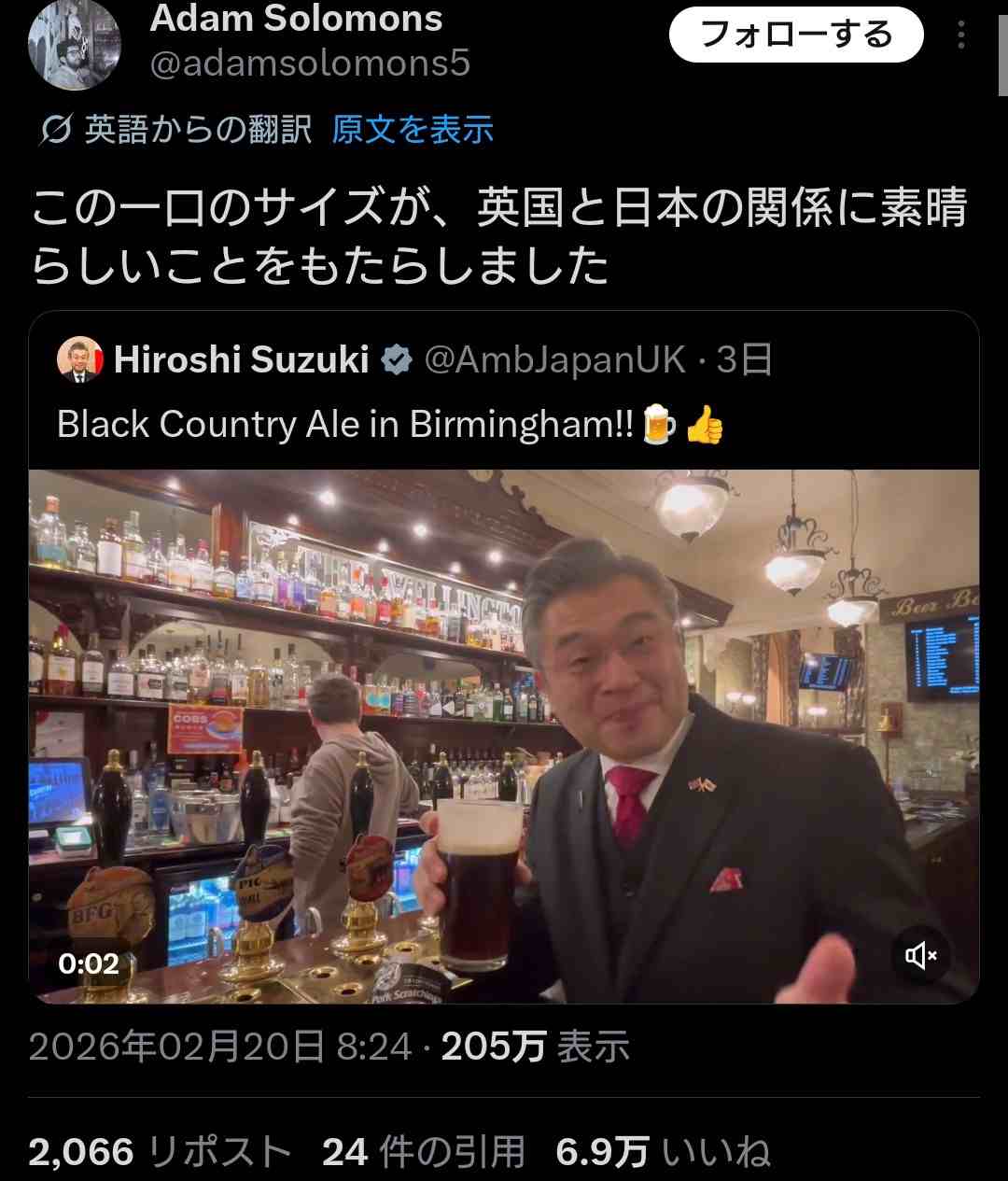The image size is (1008, 1181).
Task: Open the quoted tweet text Black Country Ale
Action: 390,425
